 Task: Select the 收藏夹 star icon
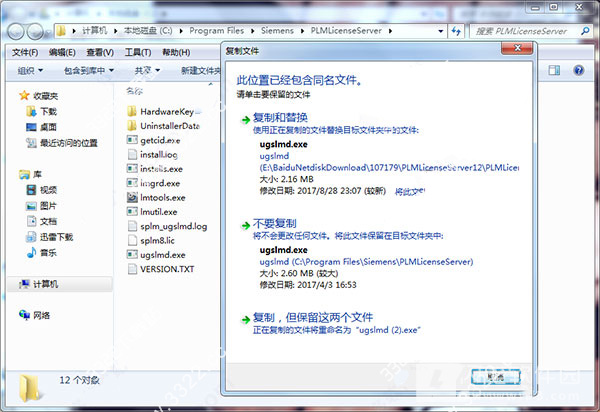click(24, 96)
